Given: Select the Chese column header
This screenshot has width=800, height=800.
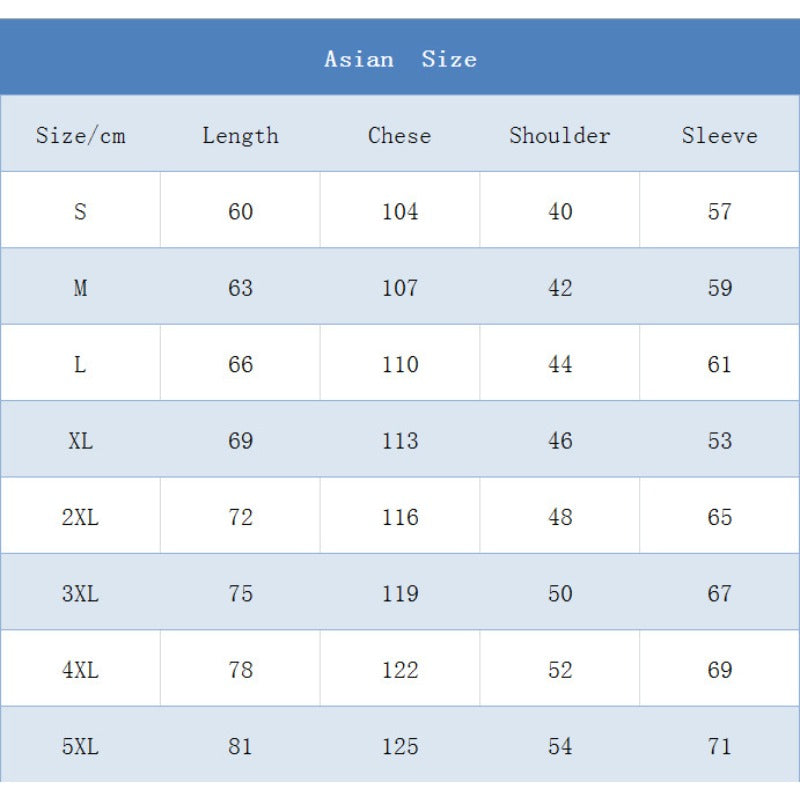Looking at the screenshot, I should 400,135.
